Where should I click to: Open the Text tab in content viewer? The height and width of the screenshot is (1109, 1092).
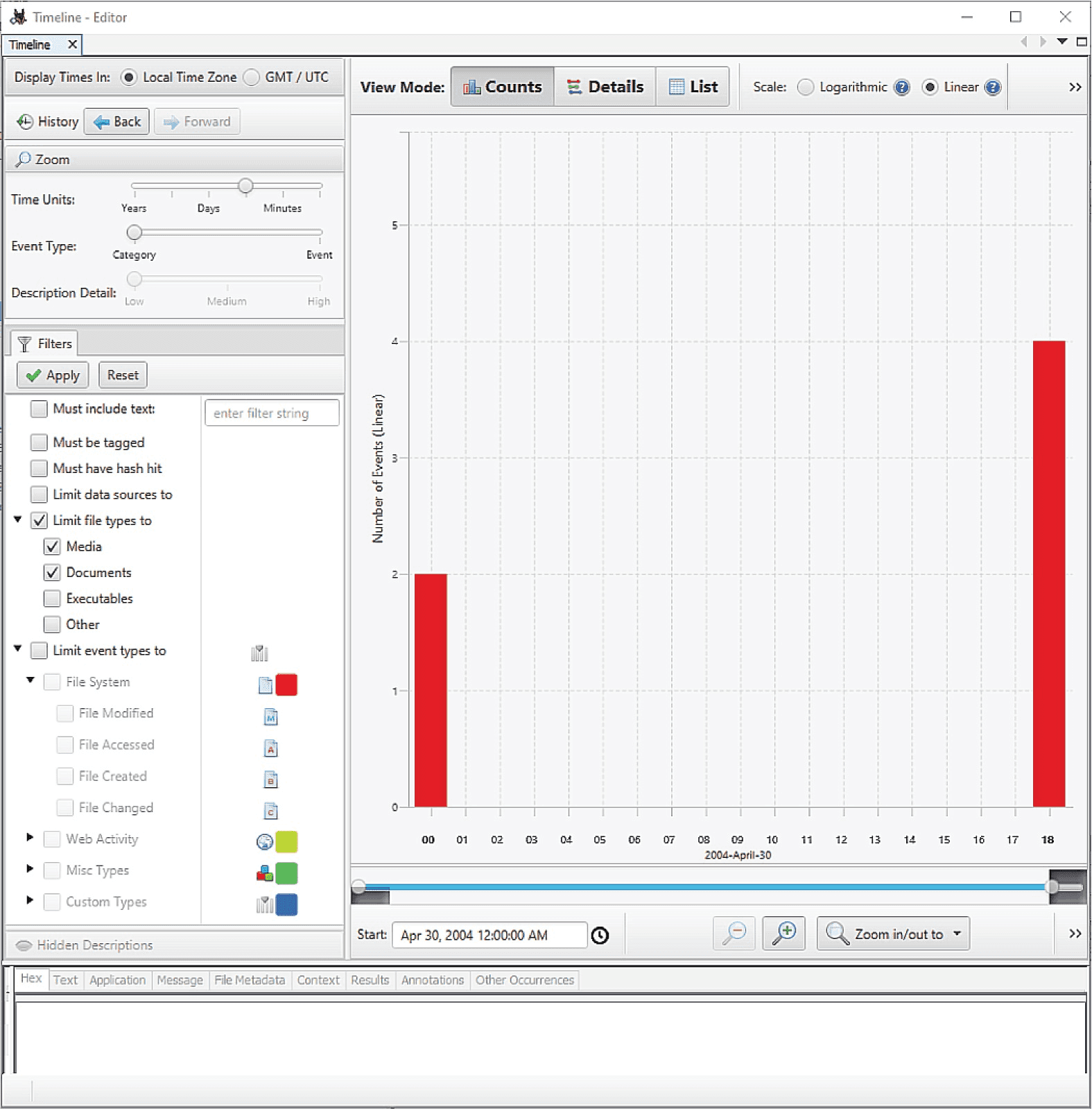click(x=66, y=981)
